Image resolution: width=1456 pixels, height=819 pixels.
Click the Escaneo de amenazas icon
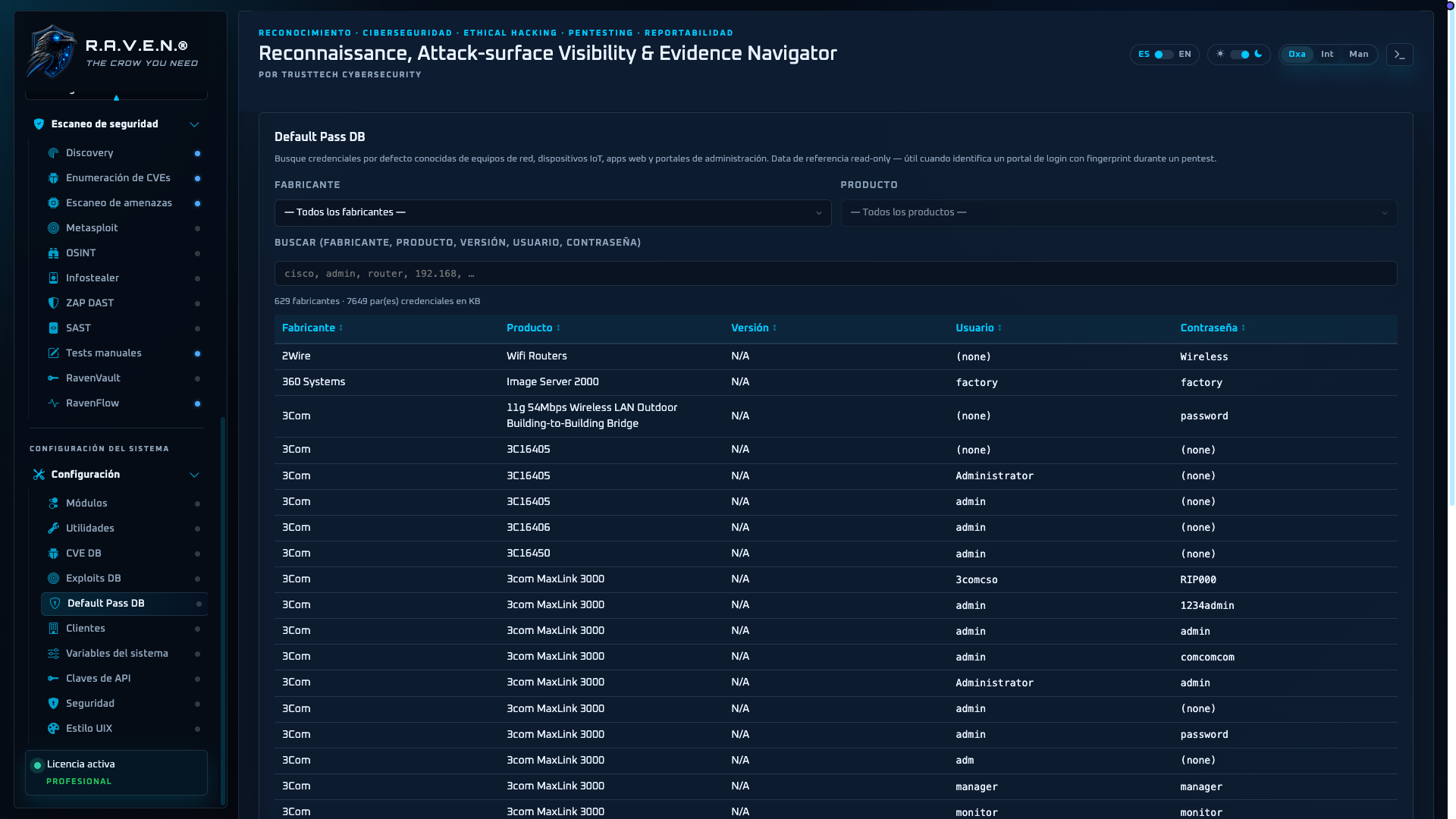(x=53, y=203)
